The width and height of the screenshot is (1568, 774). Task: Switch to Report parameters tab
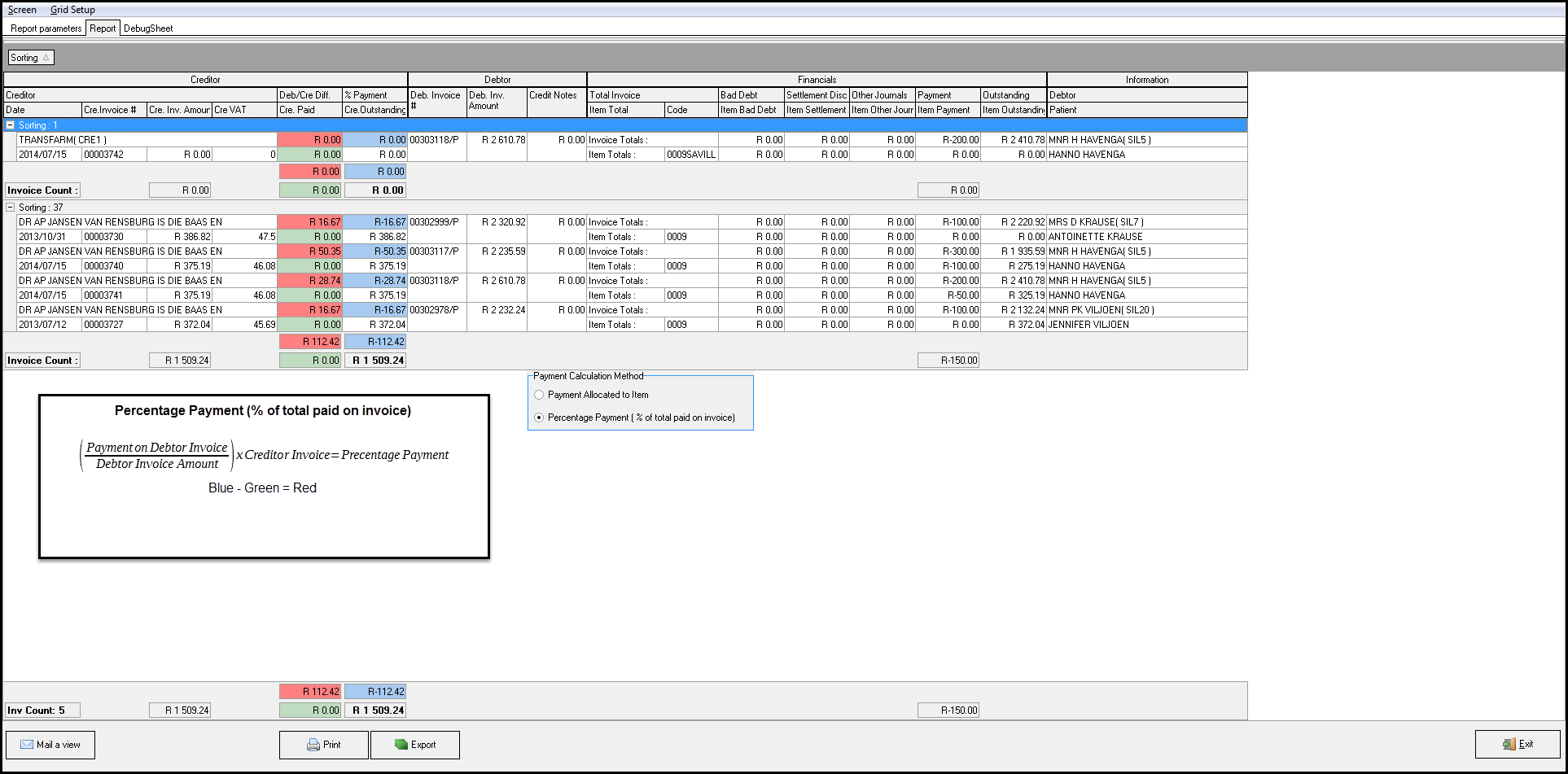coord(46,28)
